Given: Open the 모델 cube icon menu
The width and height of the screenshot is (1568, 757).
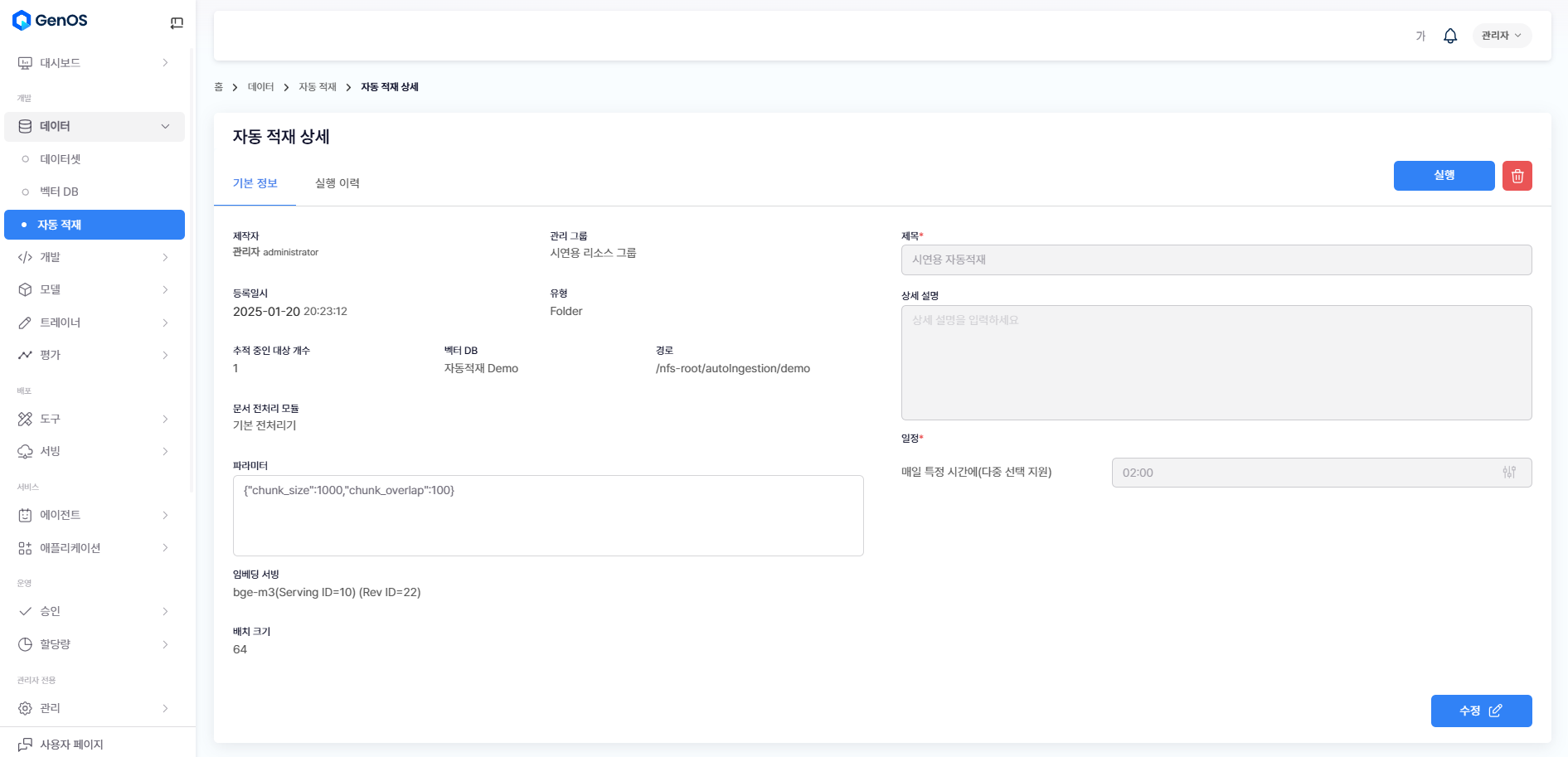Looking at the screenshot, I should [x=25, y=290].
